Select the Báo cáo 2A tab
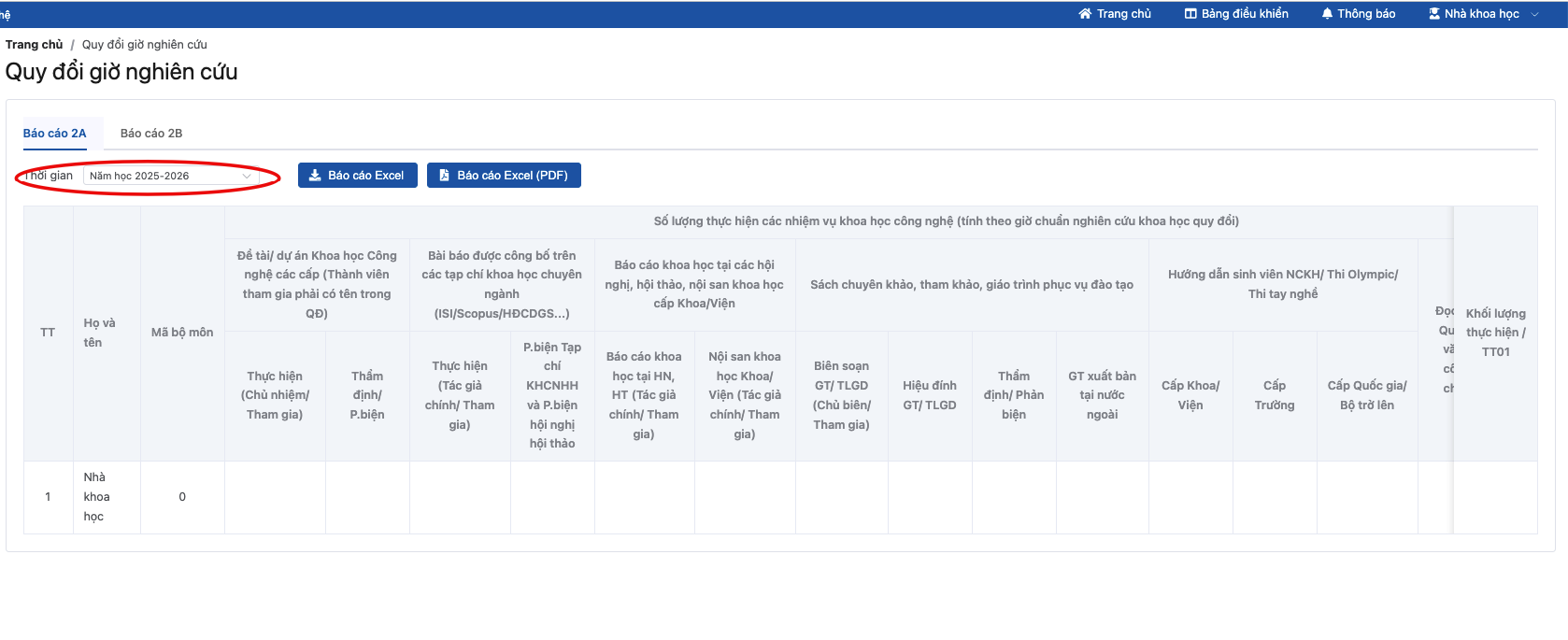This screenshot has width=1568, height=640. (x=54, y=134)
